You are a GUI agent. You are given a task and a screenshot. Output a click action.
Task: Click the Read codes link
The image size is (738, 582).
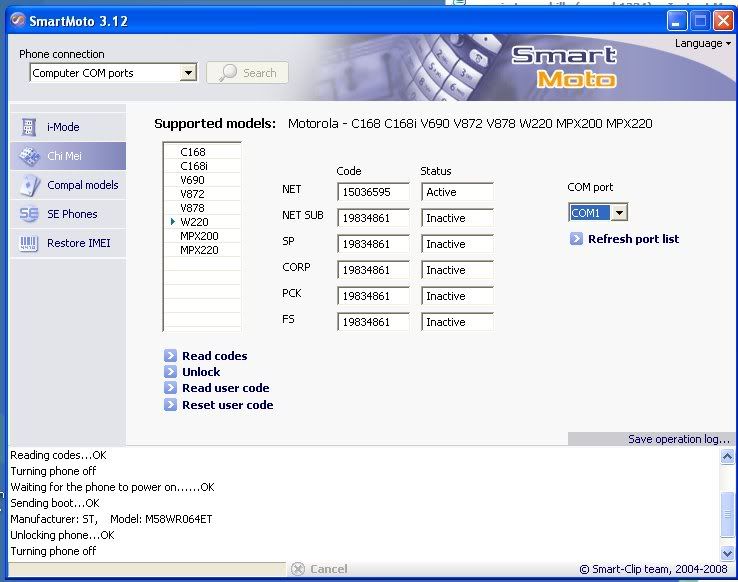tap(215, 356)
